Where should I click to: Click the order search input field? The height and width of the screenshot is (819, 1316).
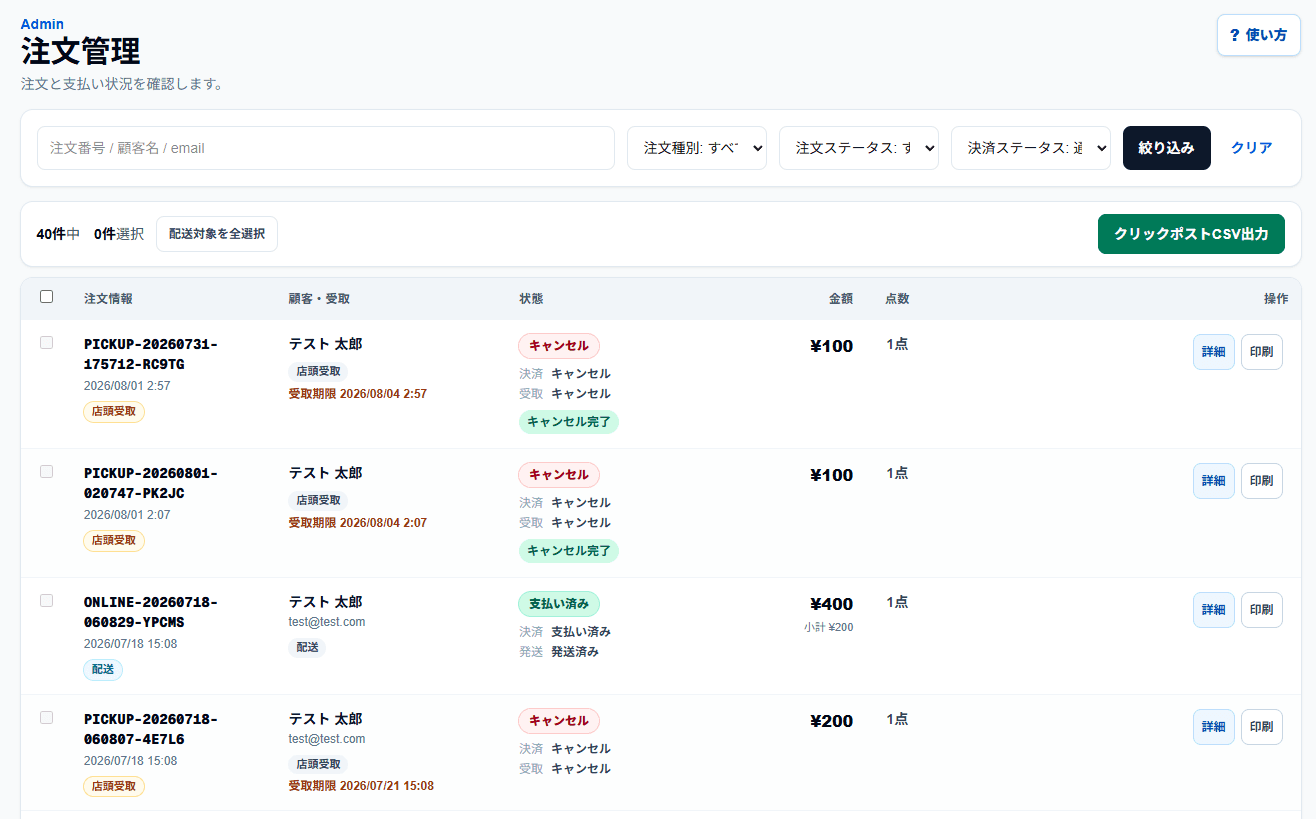[x=326, y=148]
